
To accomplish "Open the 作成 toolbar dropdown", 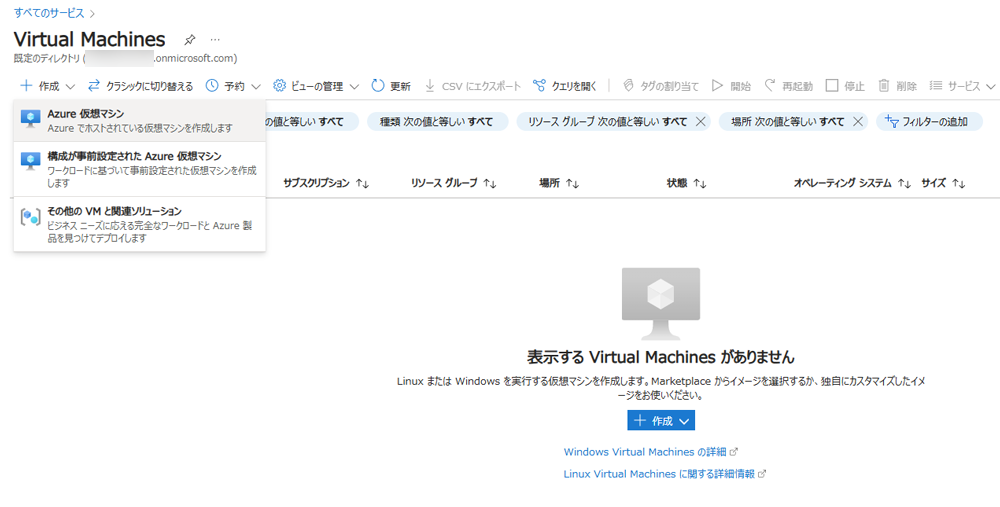I will coord(48,86).
